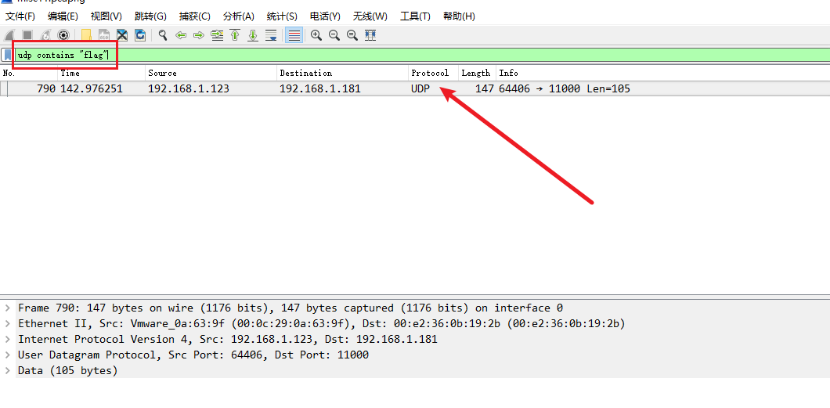The image size is (830, 408).
Task: Expand the Data (105 bytes) node
Action: 8,371
